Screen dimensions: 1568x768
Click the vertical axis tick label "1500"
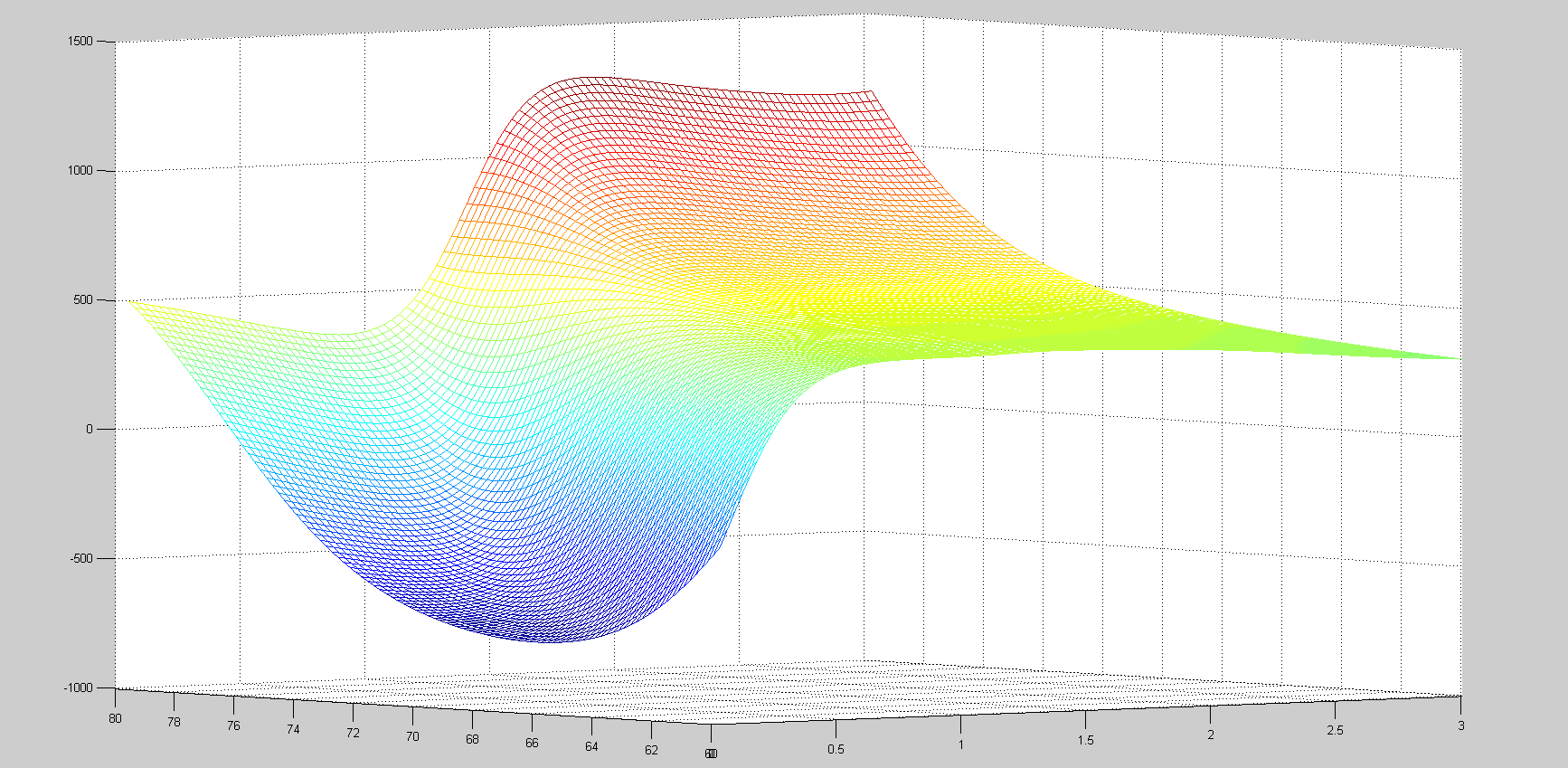[80, 42]
